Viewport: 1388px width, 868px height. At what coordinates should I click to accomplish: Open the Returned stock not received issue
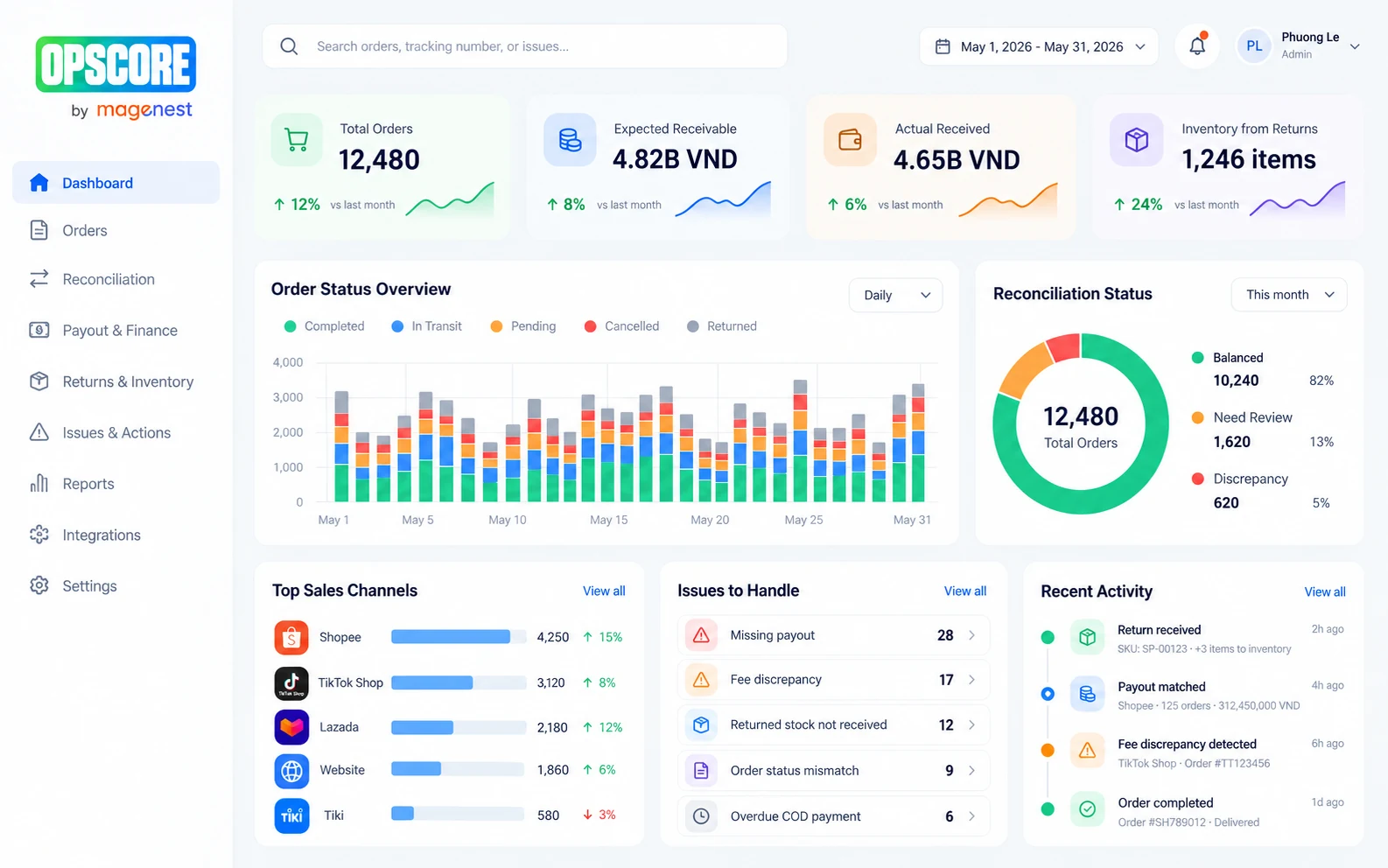(x=833, y=725)
